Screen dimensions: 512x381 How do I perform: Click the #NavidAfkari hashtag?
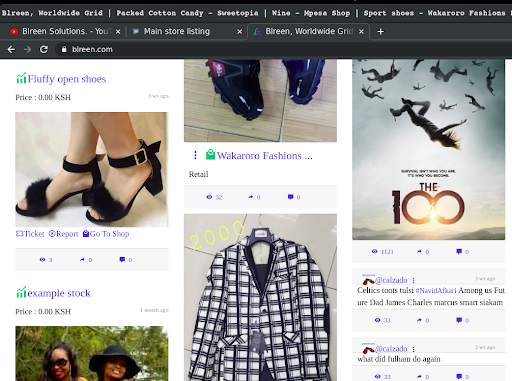[436, 290]
